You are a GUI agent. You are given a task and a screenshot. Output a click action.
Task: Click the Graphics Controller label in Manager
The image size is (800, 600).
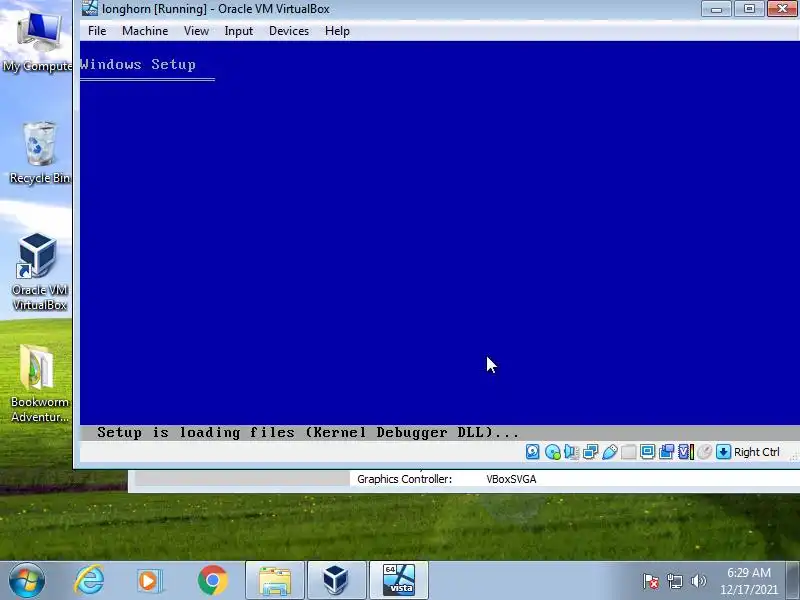[404, 479]
